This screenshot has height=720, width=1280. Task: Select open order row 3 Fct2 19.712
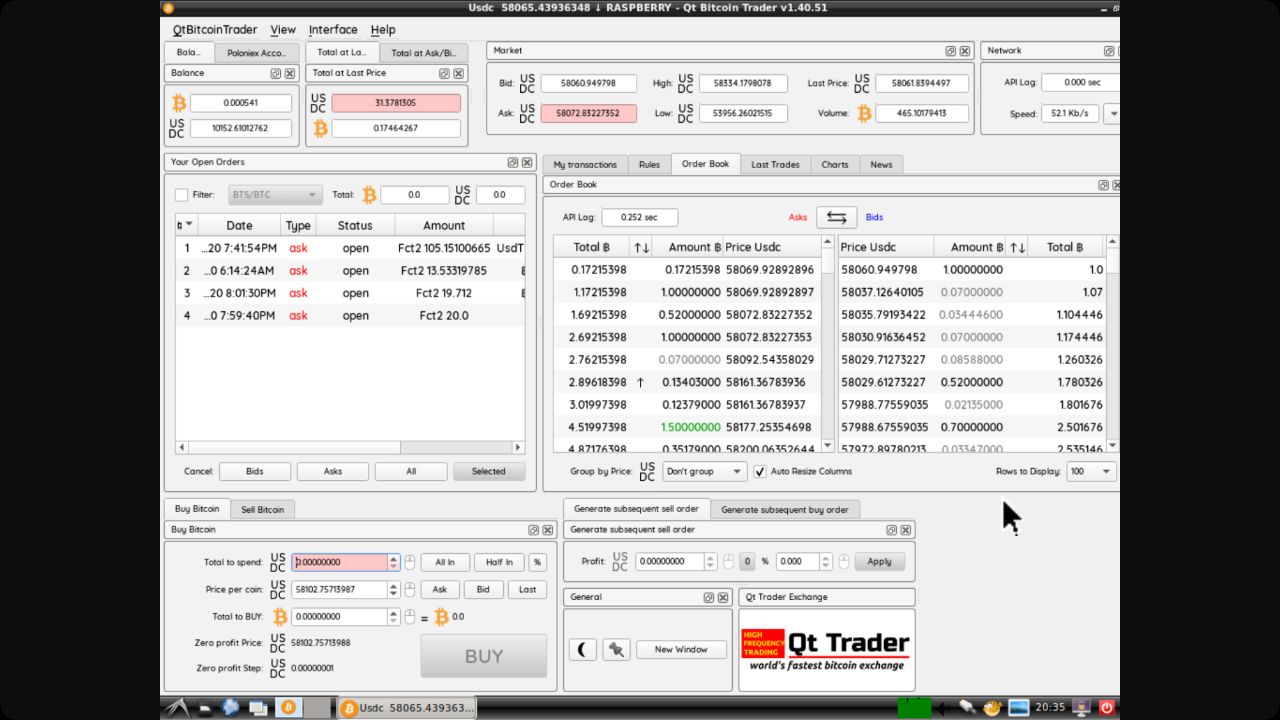tap(350, 293)
